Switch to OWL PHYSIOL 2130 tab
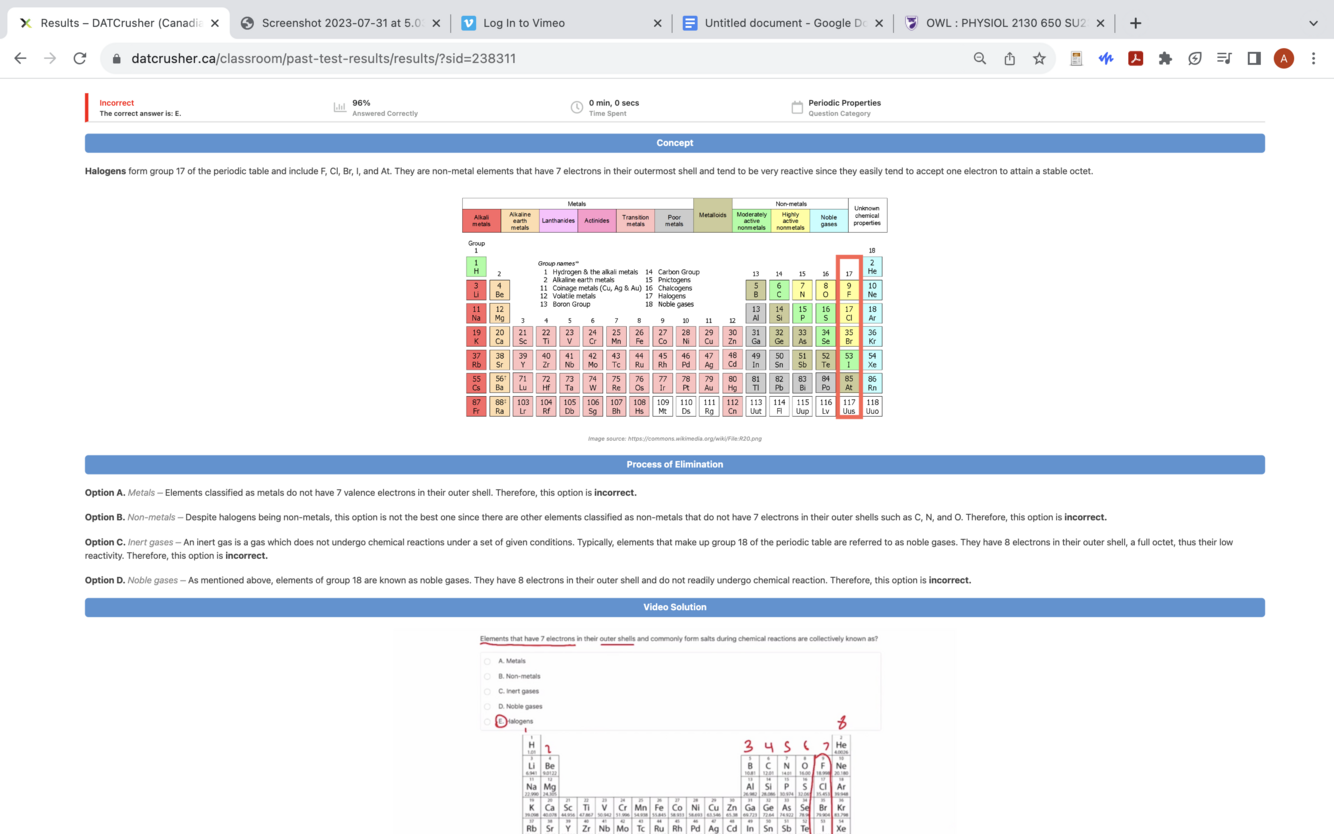 coord(1004,23)
